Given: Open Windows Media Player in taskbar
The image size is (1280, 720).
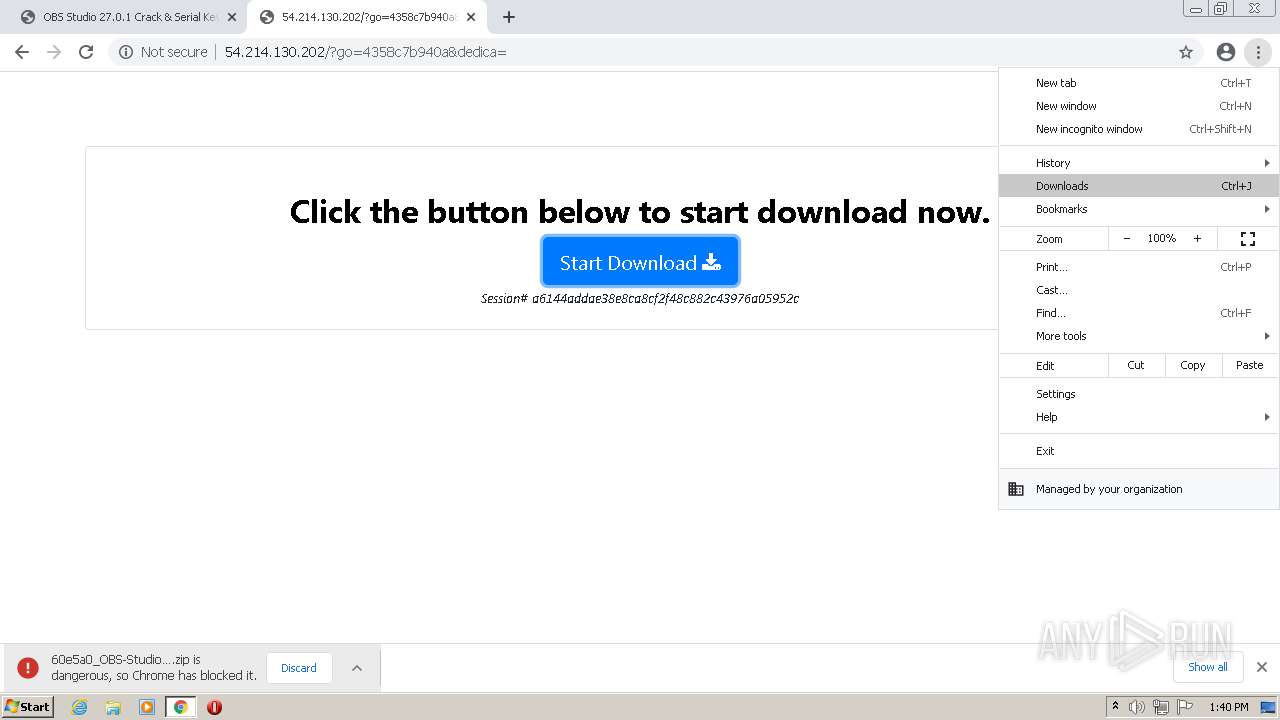Looking at the screenshot, I should click(x=147, y=707).
